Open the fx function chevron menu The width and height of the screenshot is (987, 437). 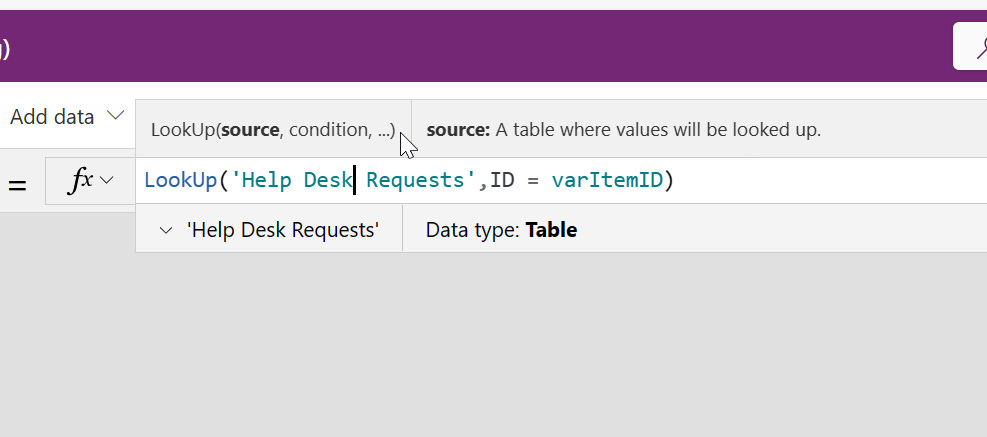pyautogui.click(x=107, y=181)
